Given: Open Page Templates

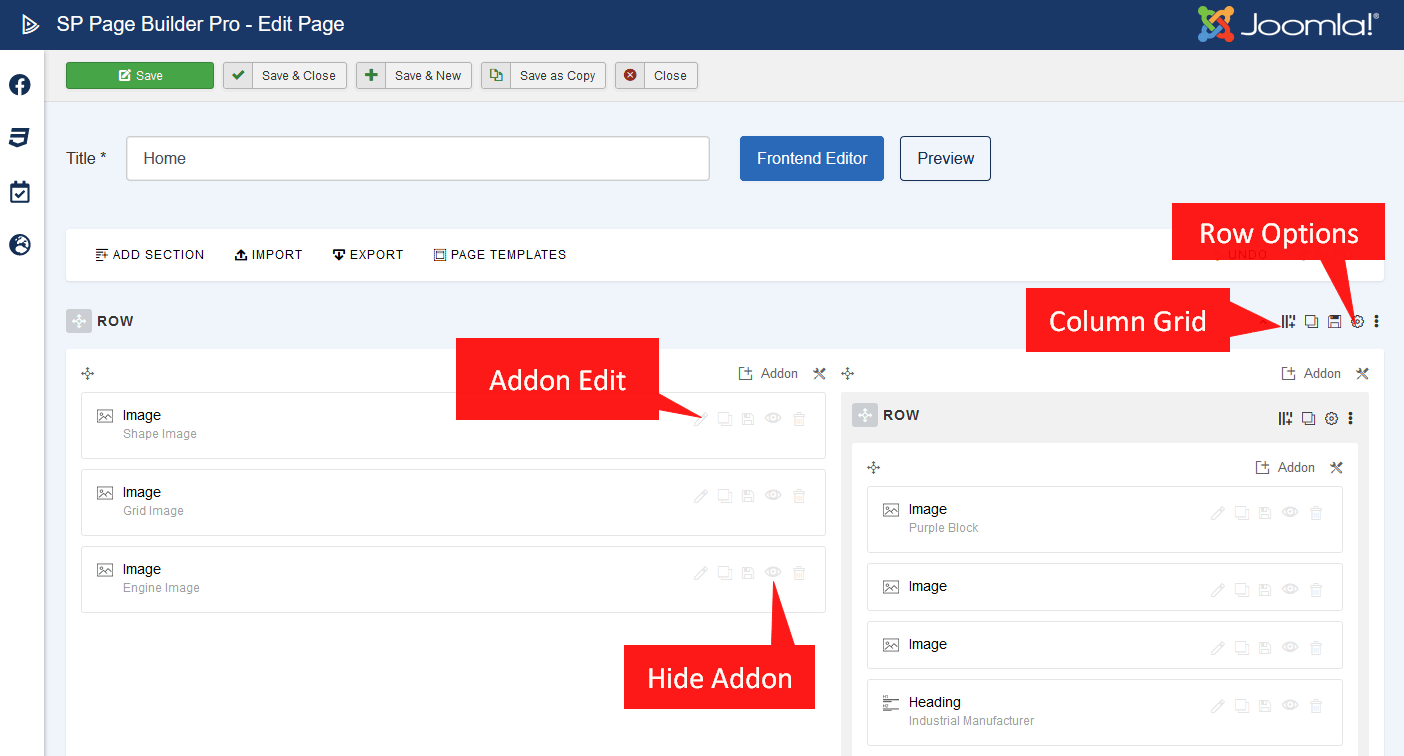Looking at the screenshot, I should tap(500, 255).
